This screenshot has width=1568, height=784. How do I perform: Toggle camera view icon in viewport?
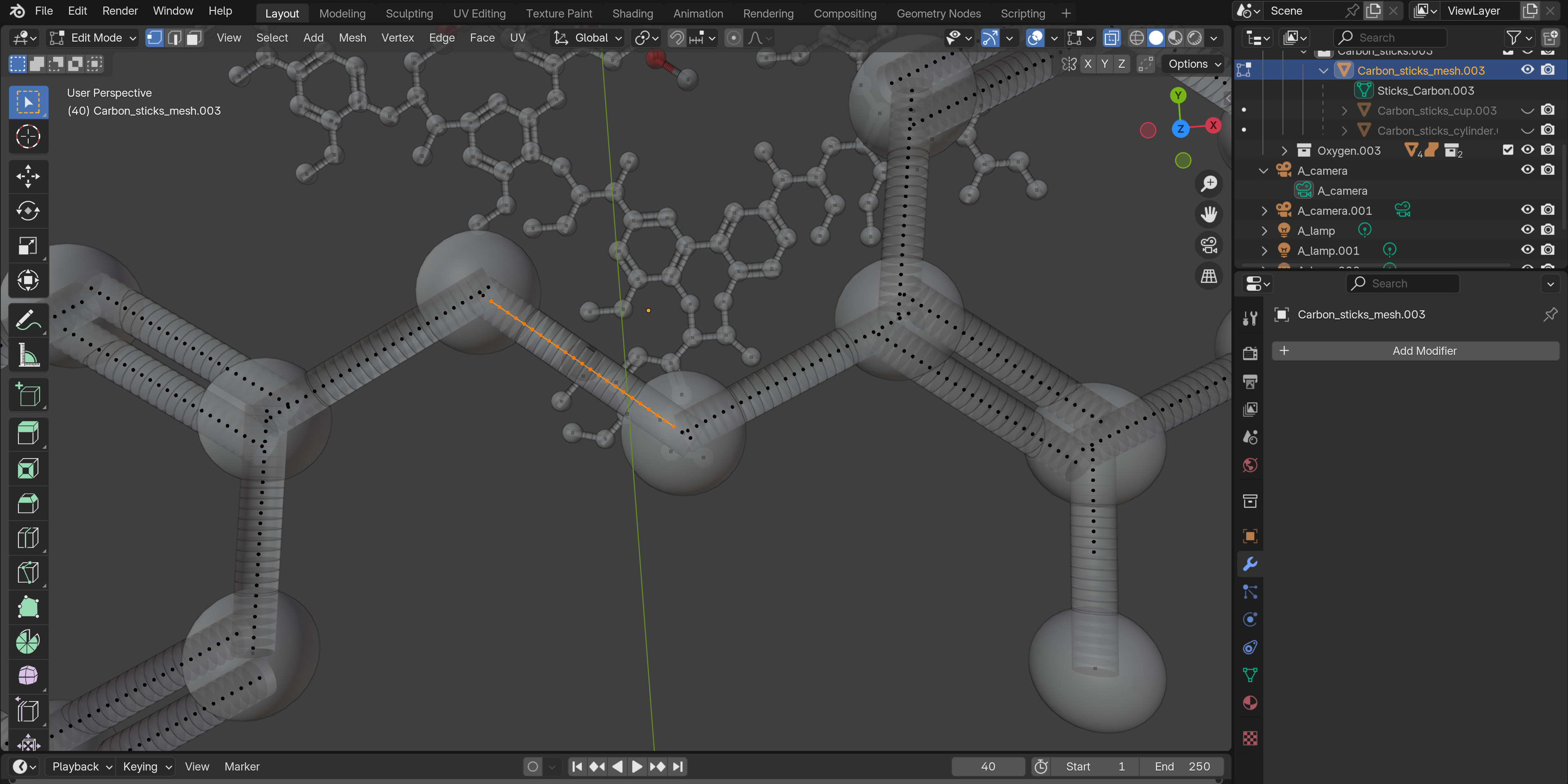click(1209, 245)
